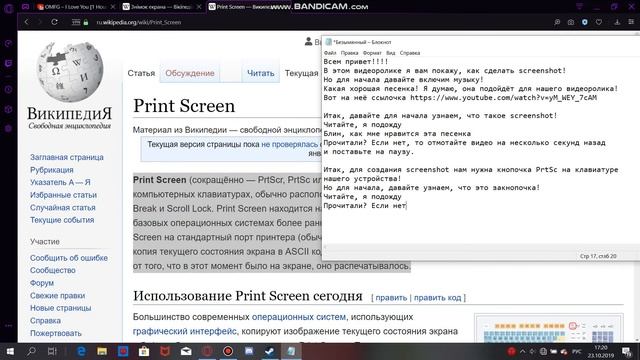Open Steam from taskbar
Viewport: 640px width, 360px height.
270,351
